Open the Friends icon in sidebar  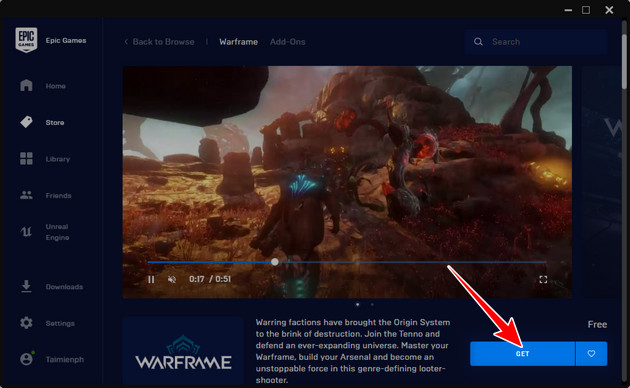click(x=26, y=195)
